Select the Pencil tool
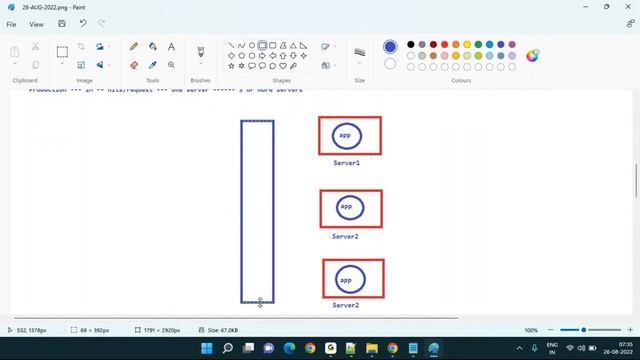This screenshot has width=640, height=360. click(134, 47)
